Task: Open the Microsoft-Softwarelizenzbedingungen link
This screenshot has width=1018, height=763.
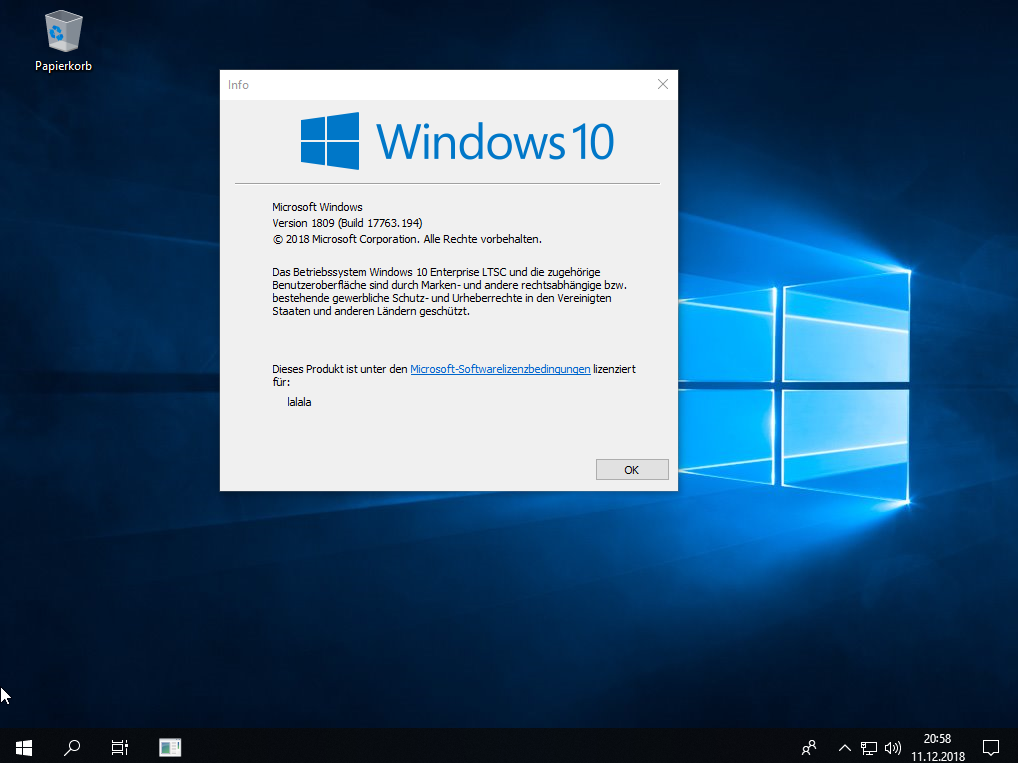Action: click(500, 369)
